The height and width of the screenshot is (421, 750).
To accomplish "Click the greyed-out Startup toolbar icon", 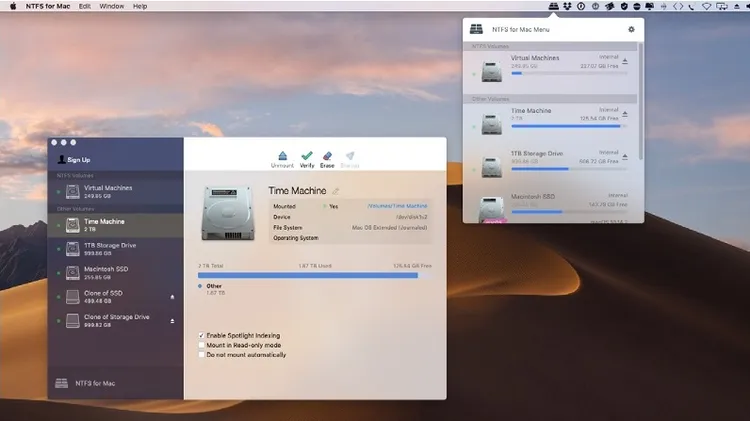I will click(x=350, y=156).
